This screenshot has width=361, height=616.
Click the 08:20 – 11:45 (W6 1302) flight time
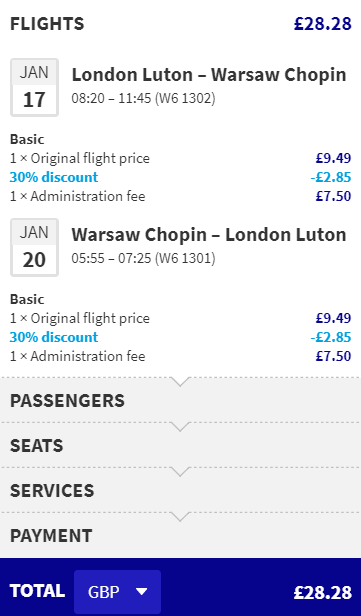point(143,98)
